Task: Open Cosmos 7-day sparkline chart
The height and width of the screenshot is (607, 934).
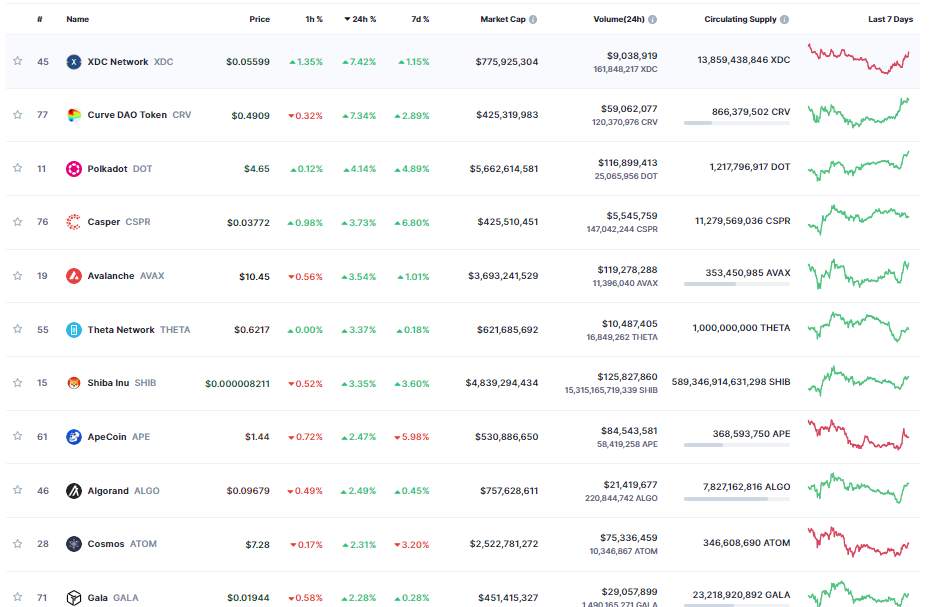Action: 858,541
